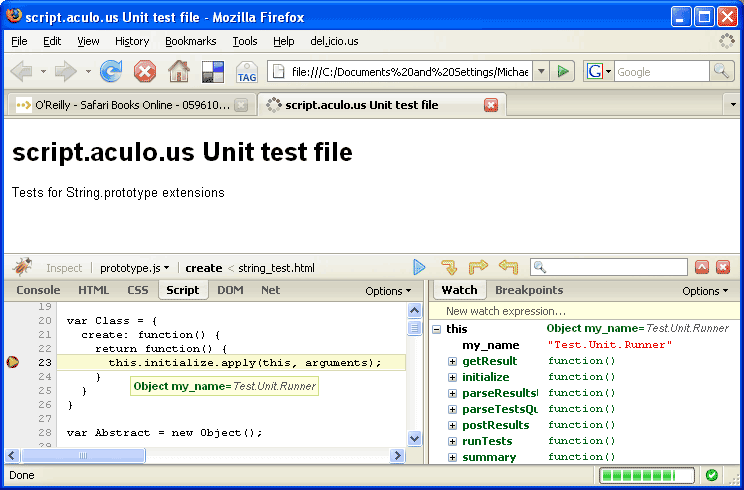
Task: Switch to the CSS tab
Action: [x=138, y=290]
